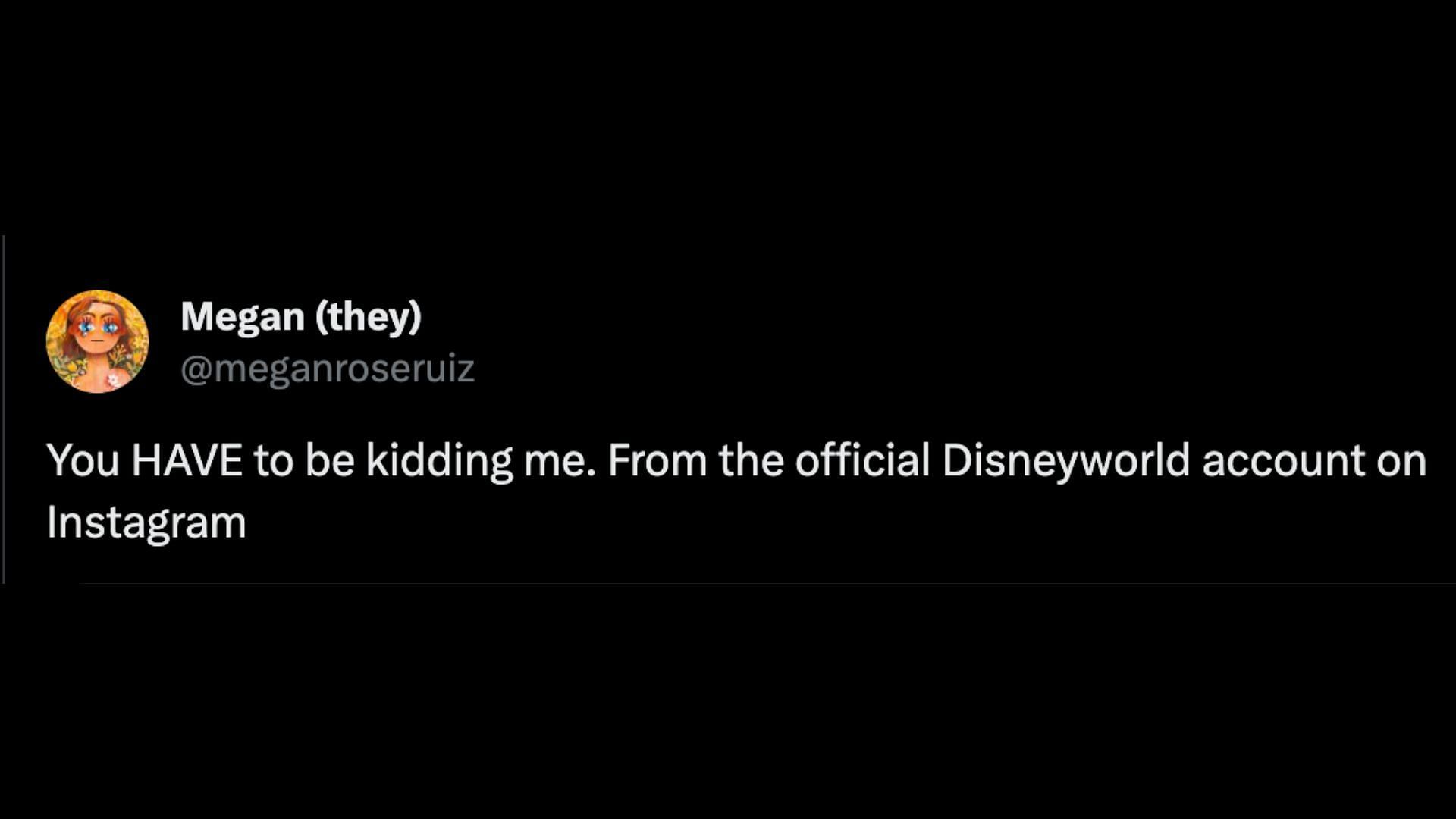Image resolution: width=1456 pixels, height=819 pixels.
Task: Click the word kidding in the tweet
Action: 440,460
